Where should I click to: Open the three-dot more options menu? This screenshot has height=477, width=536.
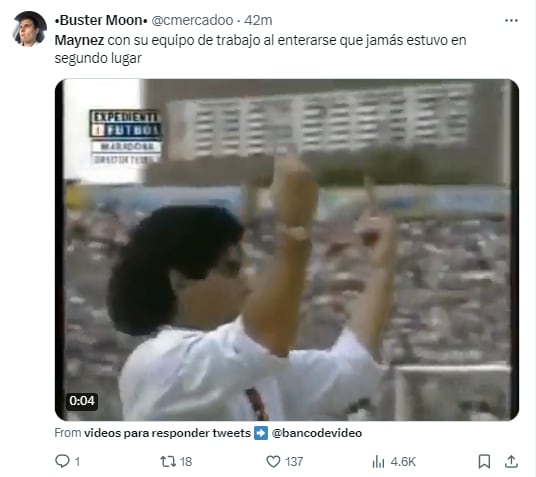click(x=511, y=21)
